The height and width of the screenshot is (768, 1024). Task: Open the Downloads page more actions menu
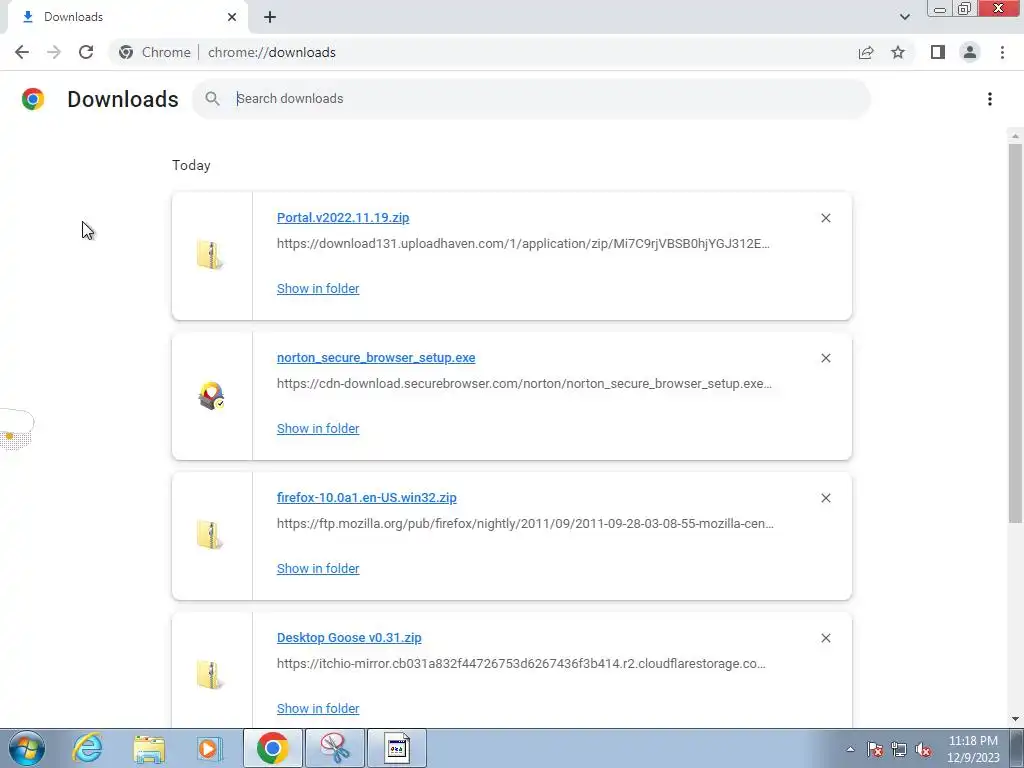pos(990,99)
